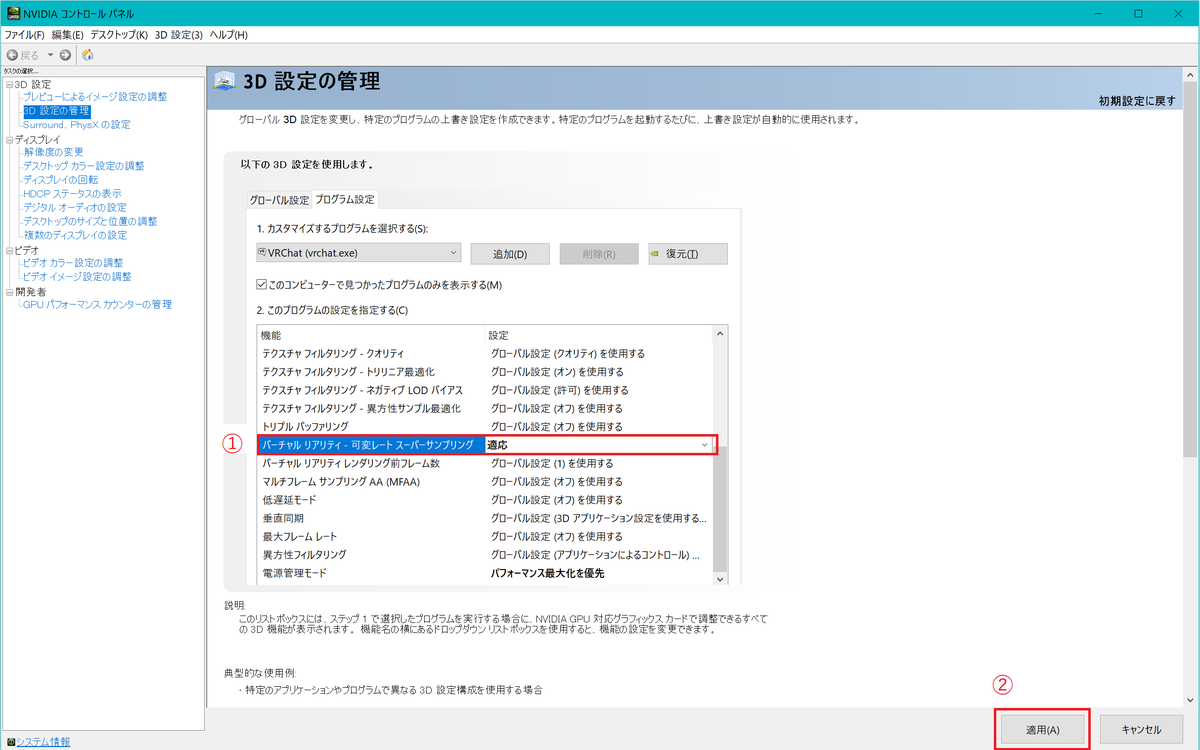Viewport: 1200px width, 750px height.
Task: Select マルチフレーム サンプリング AA (MFAA) row
Action: (485, 481)
